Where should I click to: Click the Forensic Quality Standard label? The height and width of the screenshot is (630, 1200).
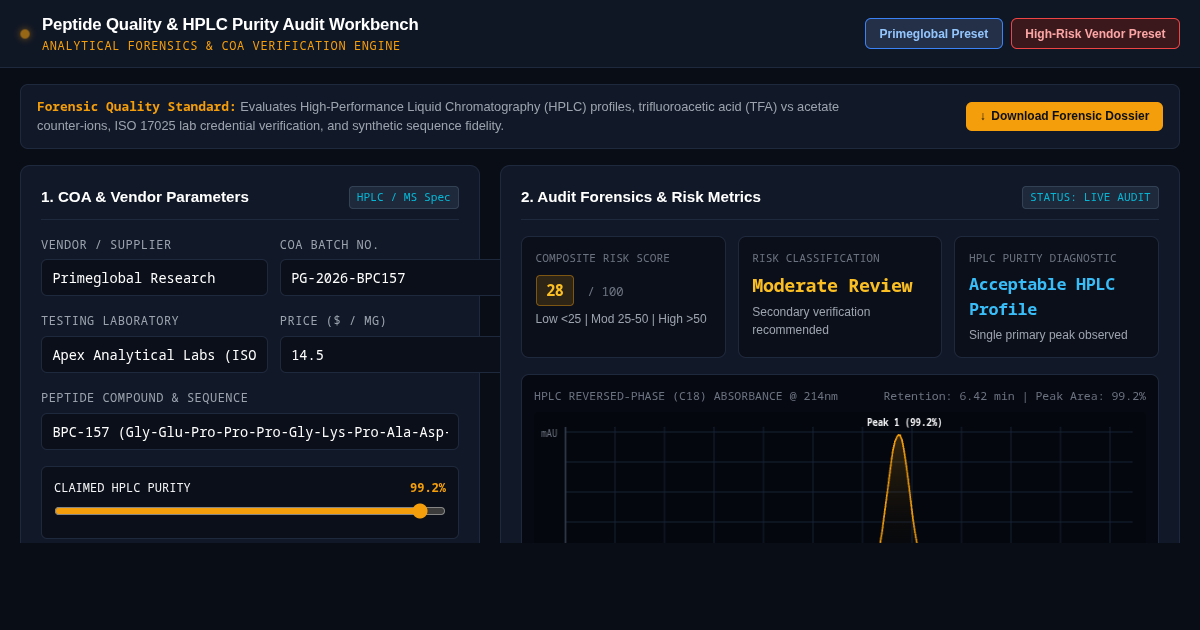click(x=137, y=106)
